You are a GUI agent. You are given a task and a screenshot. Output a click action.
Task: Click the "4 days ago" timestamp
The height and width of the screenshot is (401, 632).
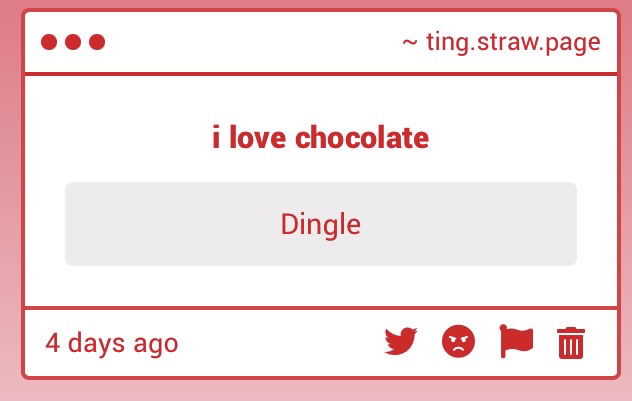[x=112, y=343]
